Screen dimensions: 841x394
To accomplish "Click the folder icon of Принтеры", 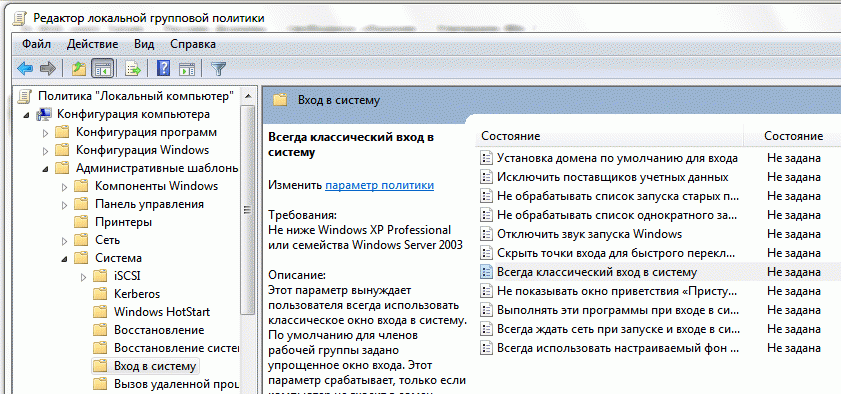I will click(x=81, y=221).
